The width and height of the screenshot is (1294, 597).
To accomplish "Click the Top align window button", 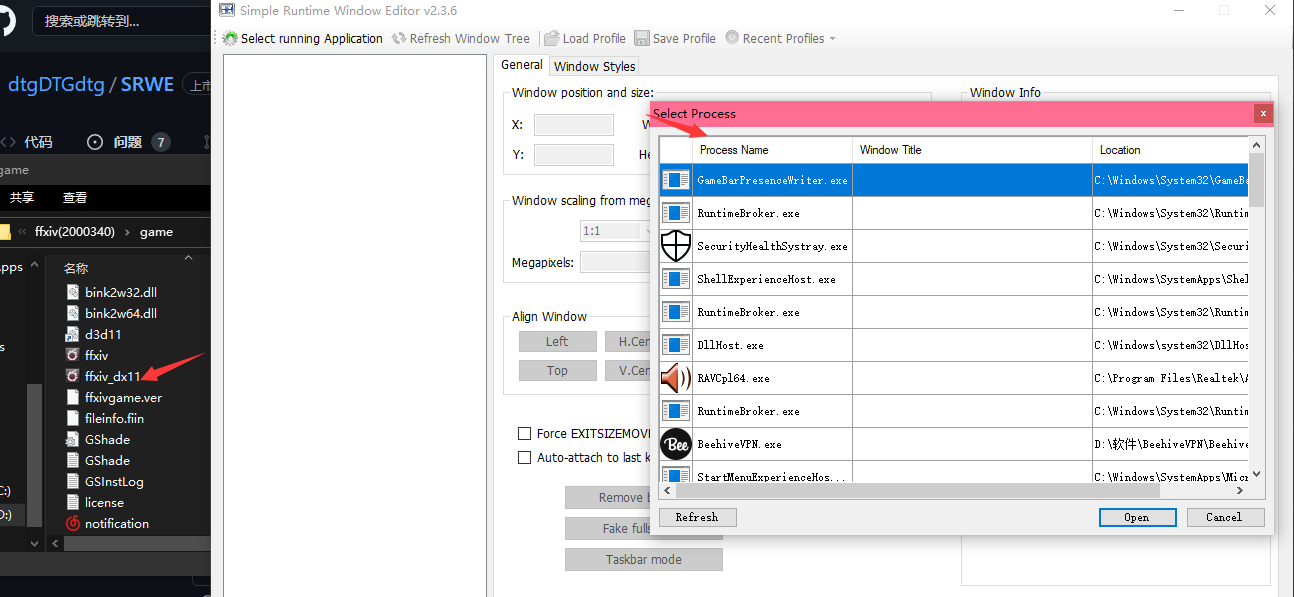I will click(557, 371).
